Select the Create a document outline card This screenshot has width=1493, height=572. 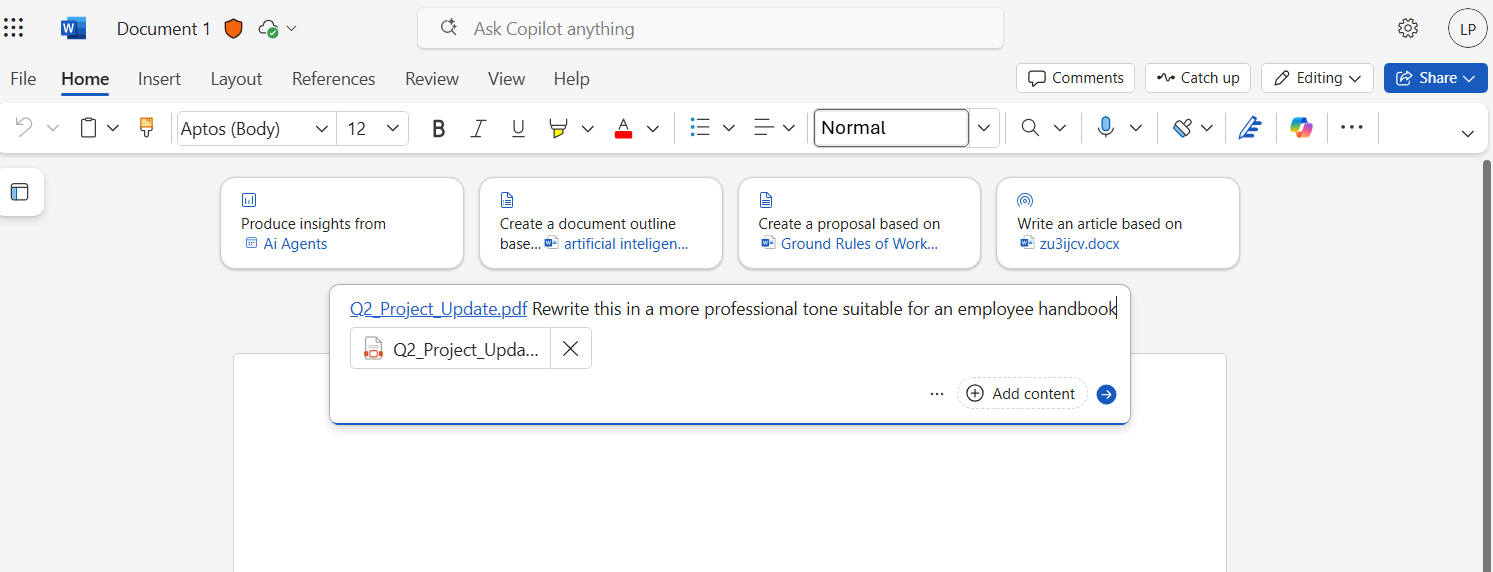tap(601, 223)
